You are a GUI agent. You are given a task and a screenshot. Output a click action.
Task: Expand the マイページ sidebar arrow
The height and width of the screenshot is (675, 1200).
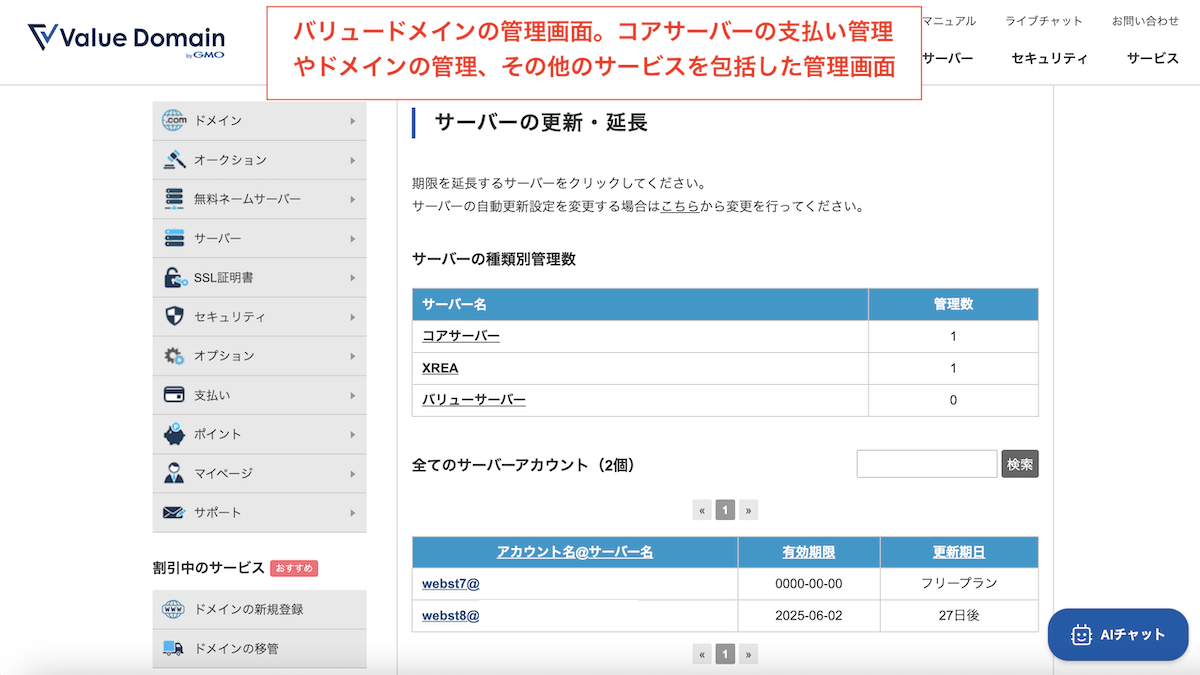click(353, 474)
